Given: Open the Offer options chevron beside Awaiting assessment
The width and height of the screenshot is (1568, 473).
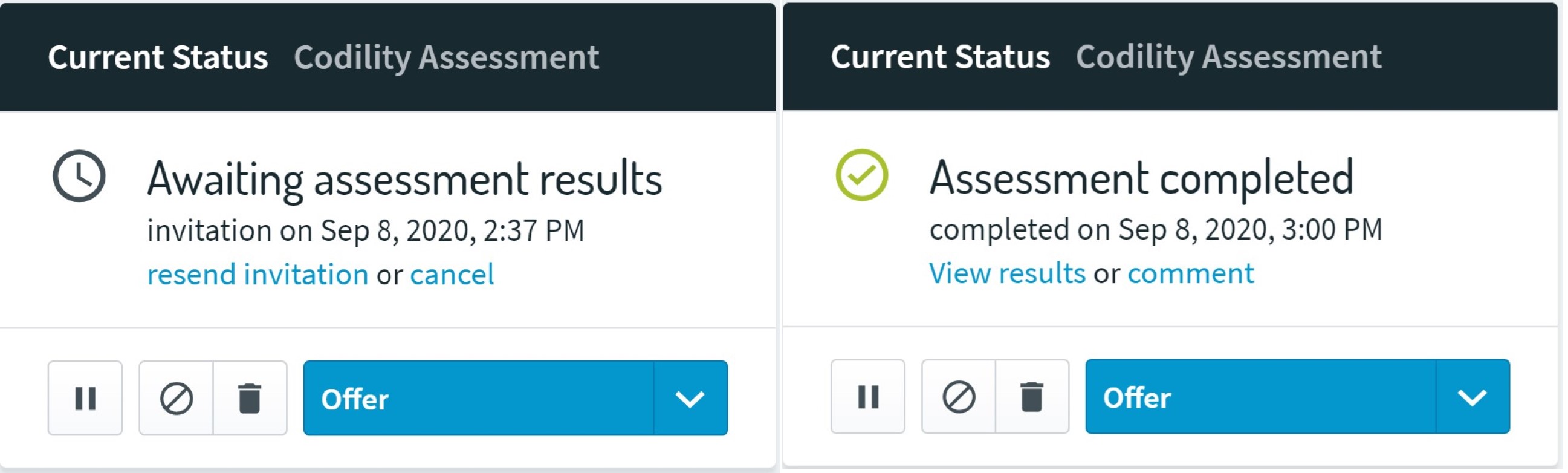Looking at the screenshot, I should [690, 398].
